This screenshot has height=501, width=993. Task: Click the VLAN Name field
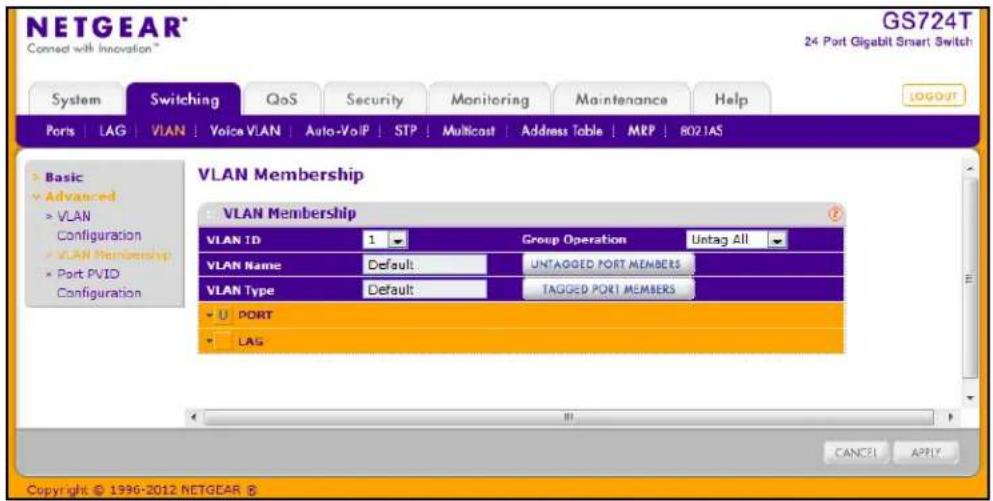tap(425, 265)
